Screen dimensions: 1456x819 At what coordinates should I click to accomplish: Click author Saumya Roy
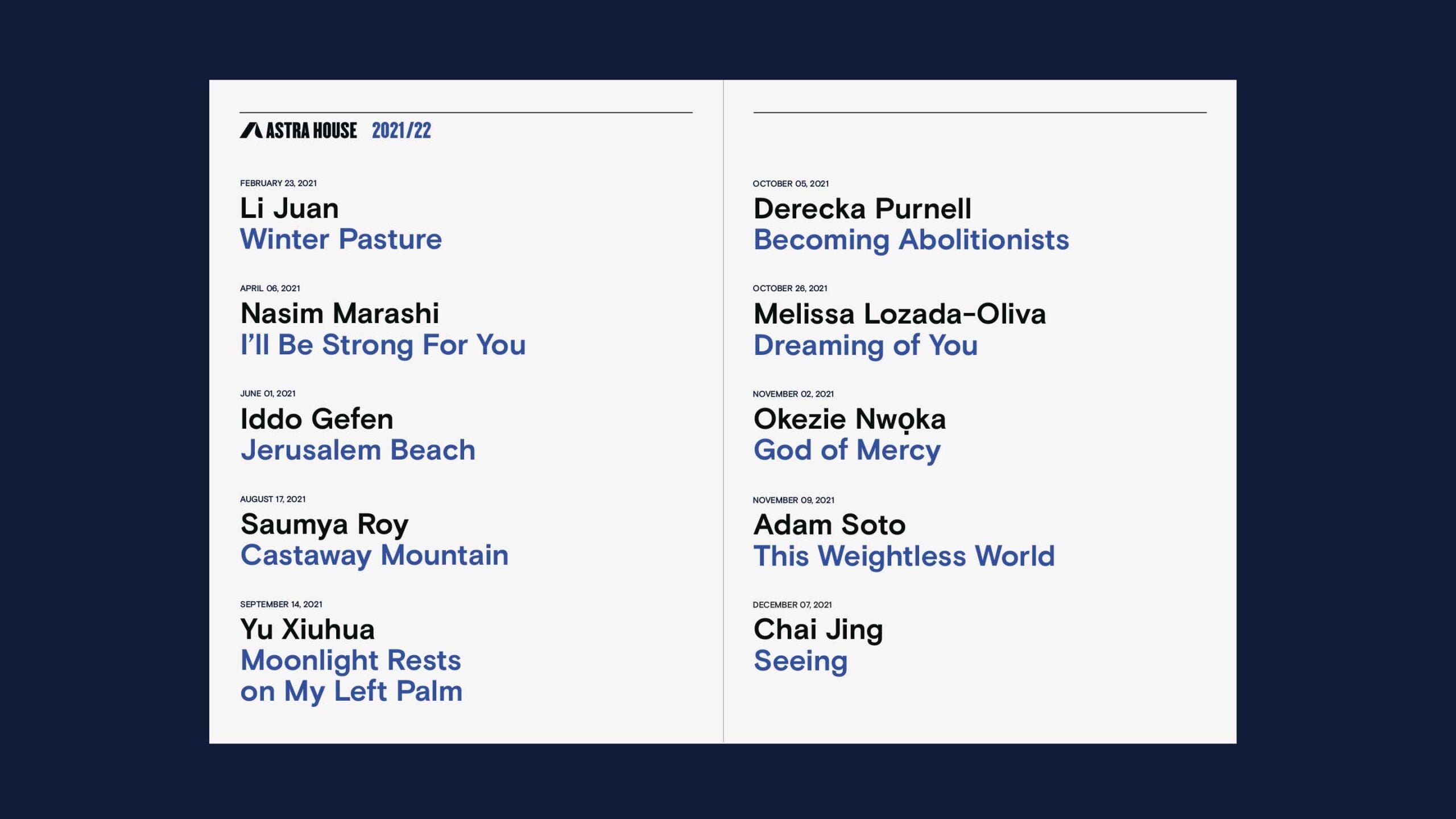tap(324, 524)
